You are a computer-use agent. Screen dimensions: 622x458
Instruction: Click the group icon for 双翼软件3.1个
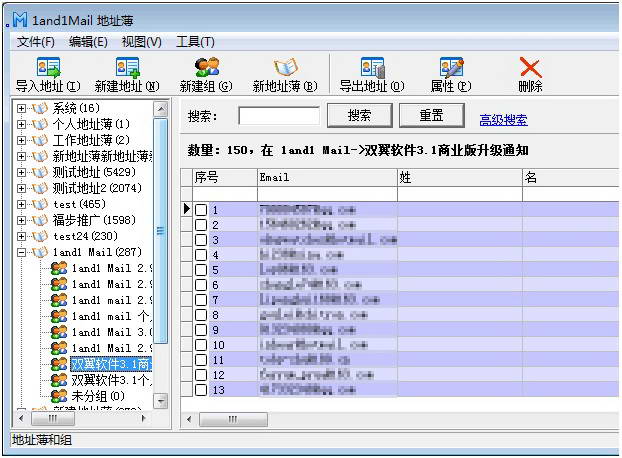point(59,380)
